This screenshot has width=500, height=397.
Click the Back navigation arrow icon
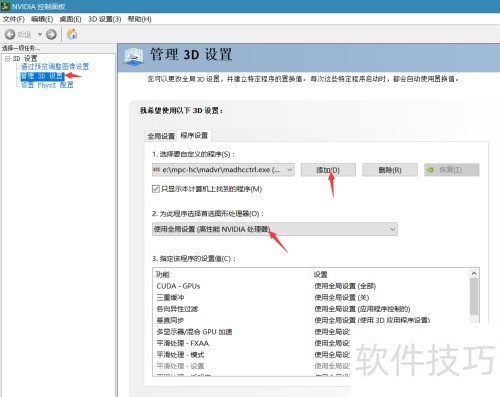click(x=10, y=34)
